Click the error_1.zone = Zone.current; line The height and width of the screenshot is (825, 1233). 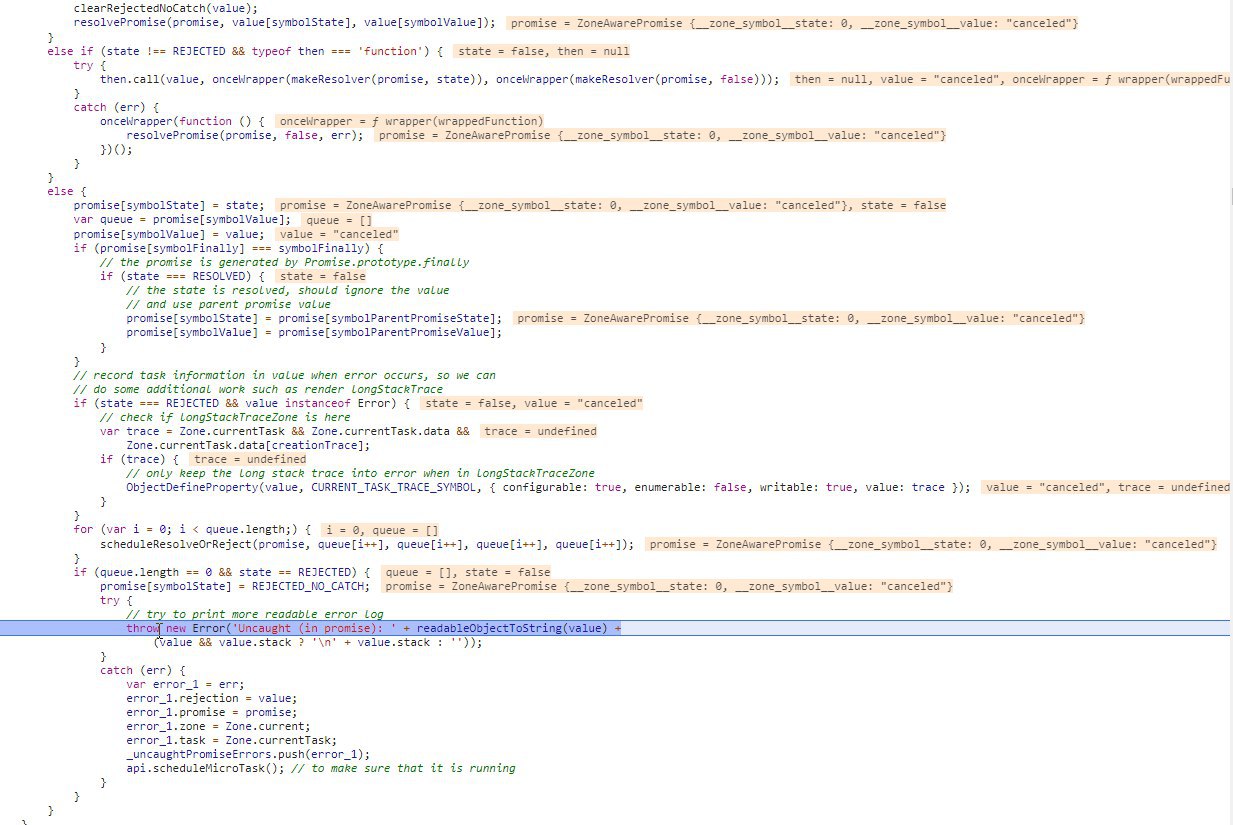point(218,726)
